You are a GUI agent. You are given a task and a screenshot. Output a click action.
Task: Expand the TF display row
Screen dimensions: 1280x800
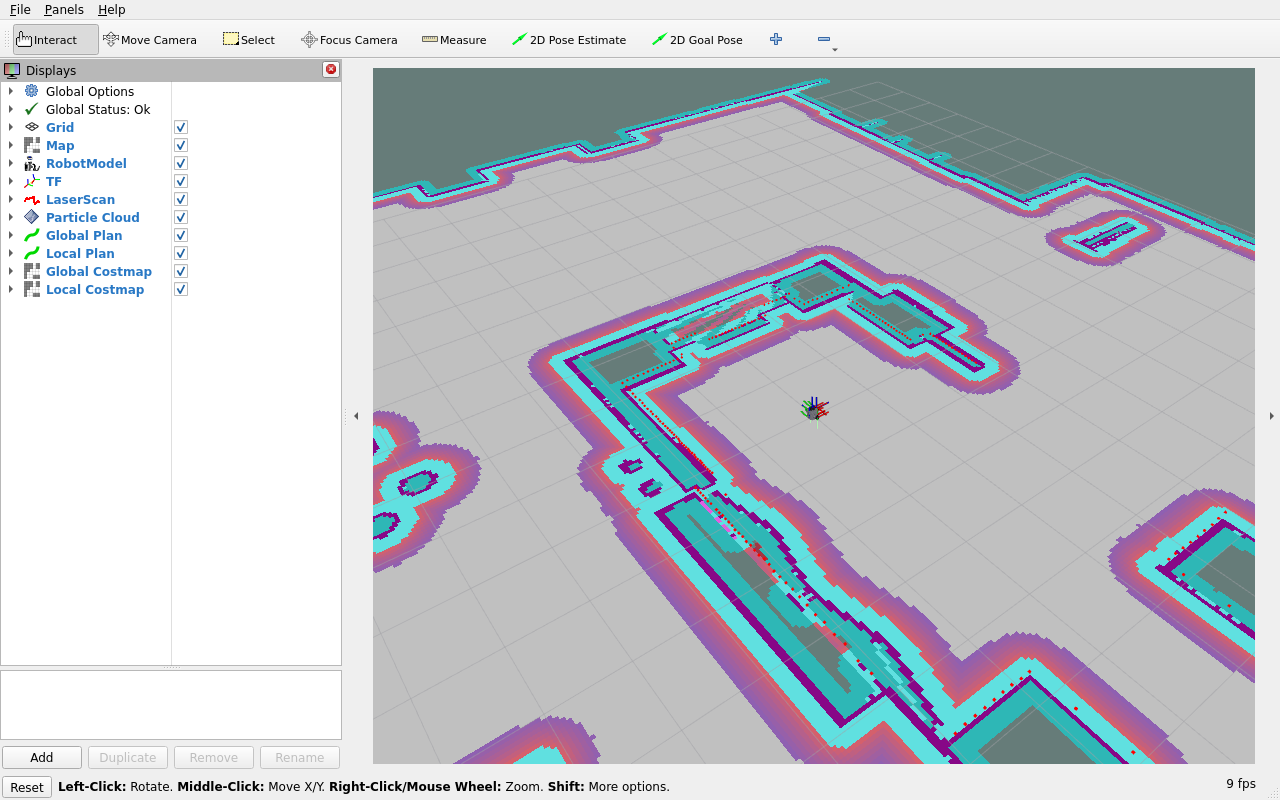(11, 181)
